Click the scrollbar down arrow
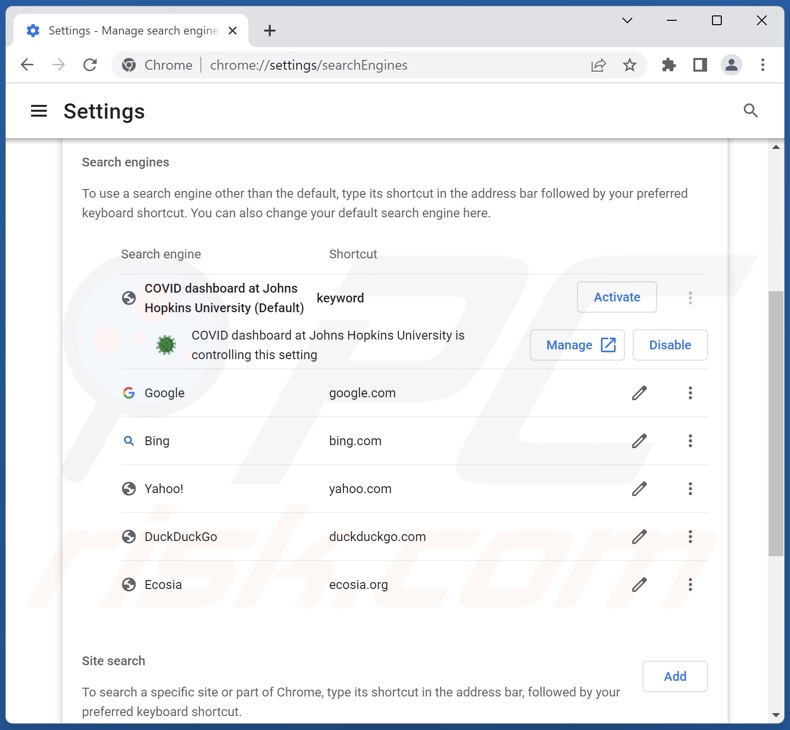Image resolution: width=790 pixels, height=730 pixels. pyautogui.click(x=775, y=715)
